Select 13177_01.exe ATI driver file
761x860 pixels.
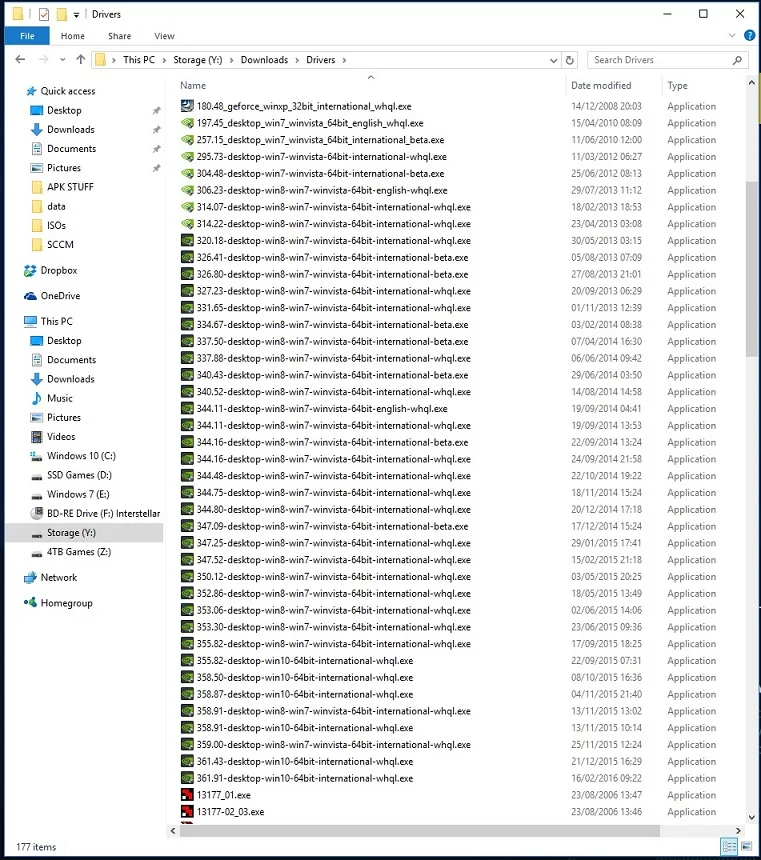(223, 795)
